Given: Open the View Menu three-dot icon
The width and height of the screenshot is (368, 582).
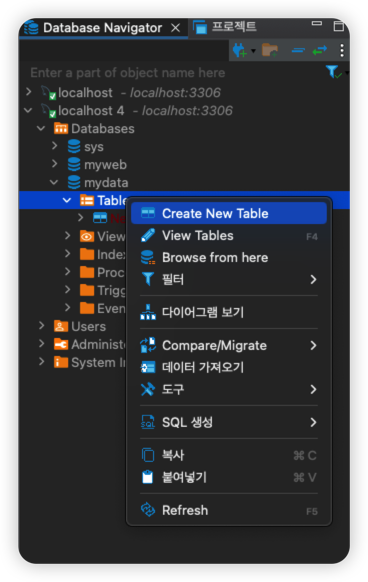Looking at the screenshot, I should pos(342,50).
